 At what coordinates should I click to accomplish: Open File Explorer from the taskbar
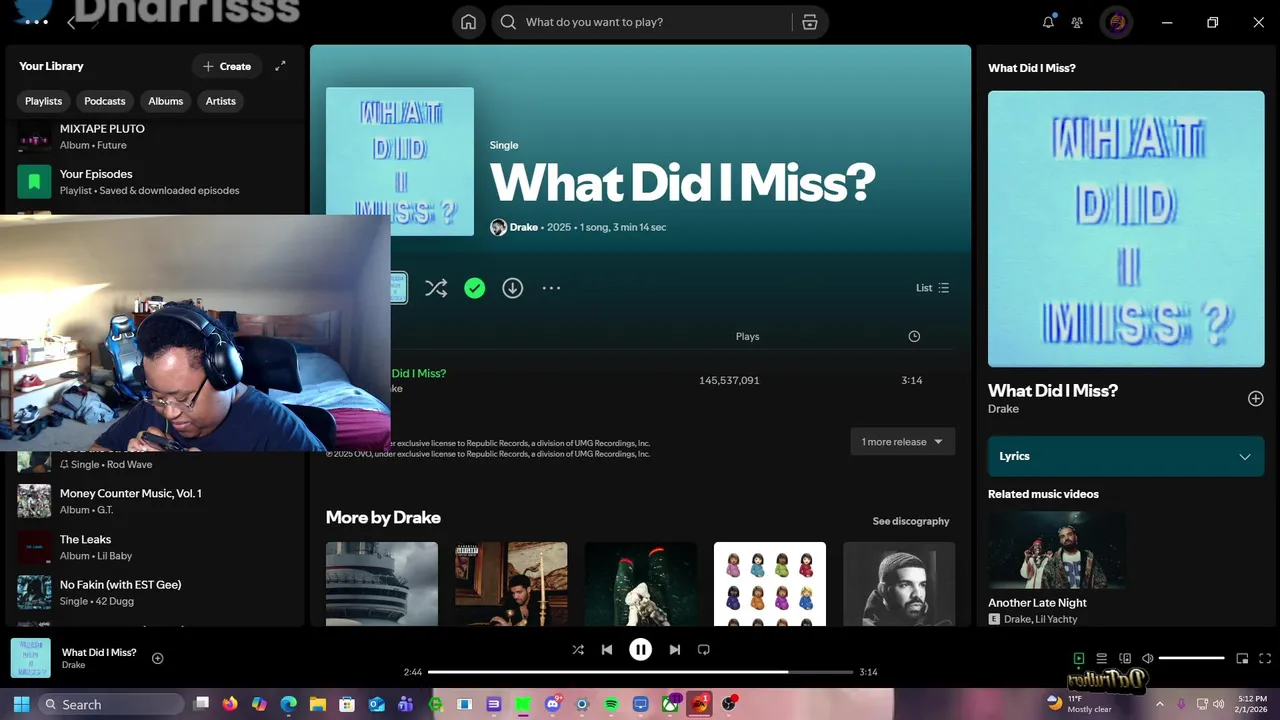[318, 704]
